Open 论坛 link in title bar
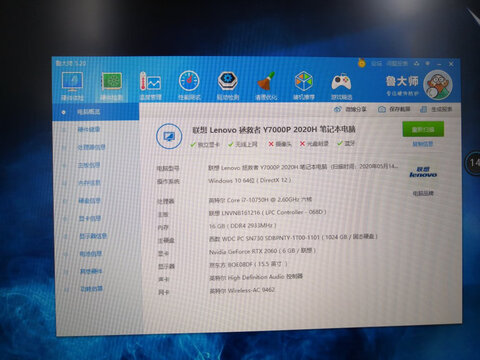 [x=377, y=63]
